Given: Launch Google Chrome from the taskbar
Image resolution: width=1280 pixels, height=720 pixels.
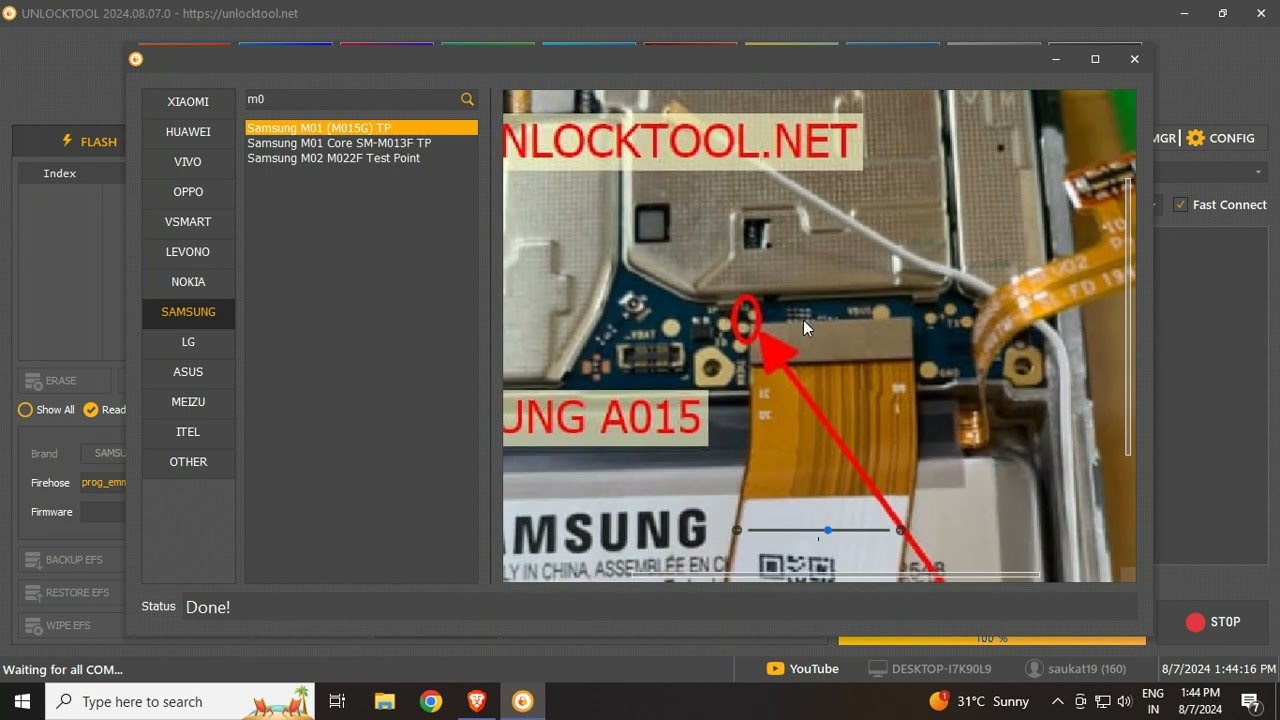Looking at the screenshot, I should pyautogui.click(x=431, y=702).
